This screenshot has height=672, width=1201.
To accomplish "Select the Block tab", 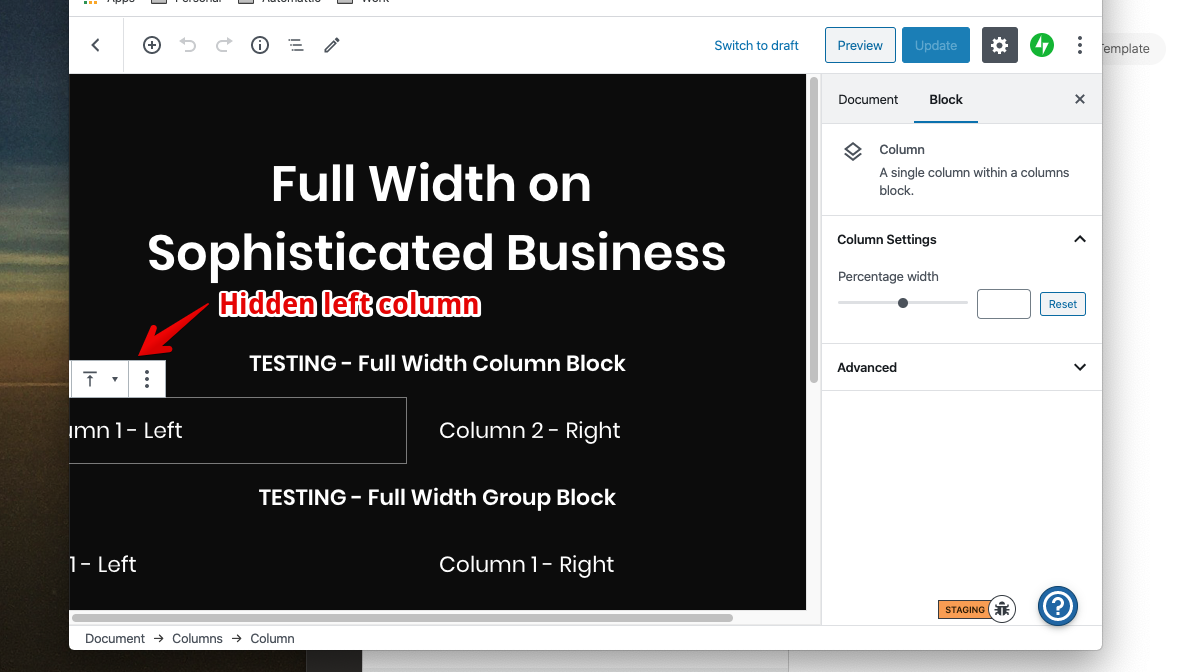I will [x=945, y=99].
